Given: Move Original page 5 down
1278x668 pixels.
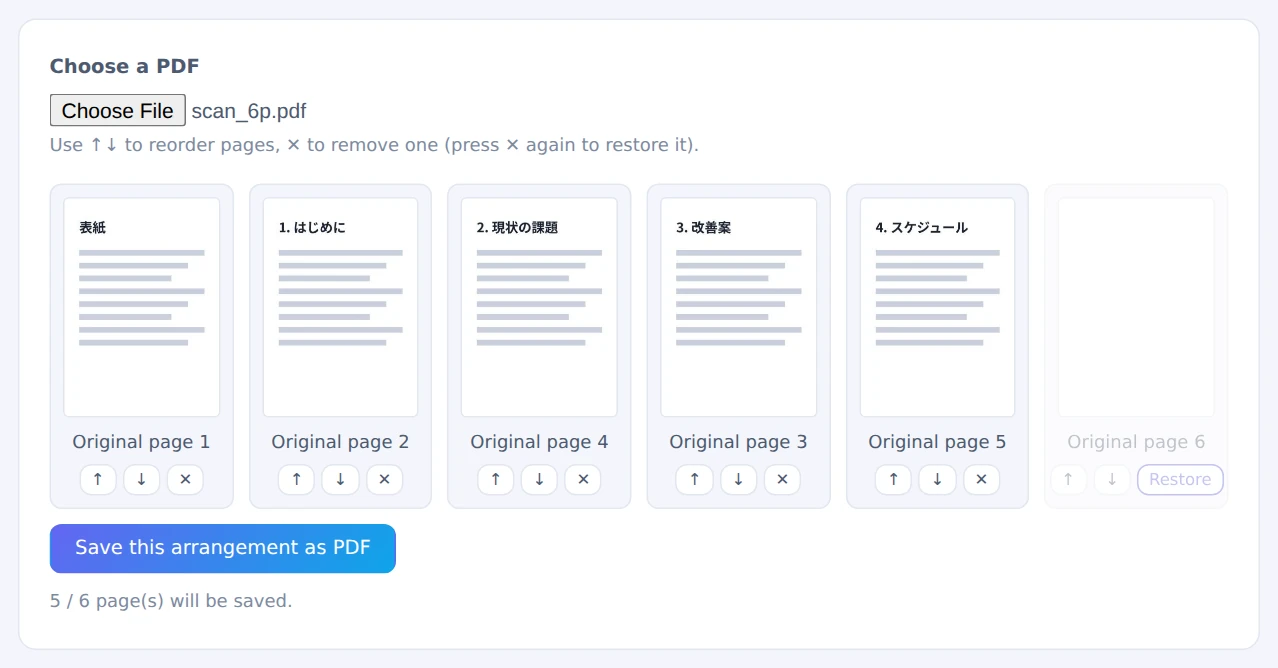Looking at the screenshot, I should tap(937, 479).
